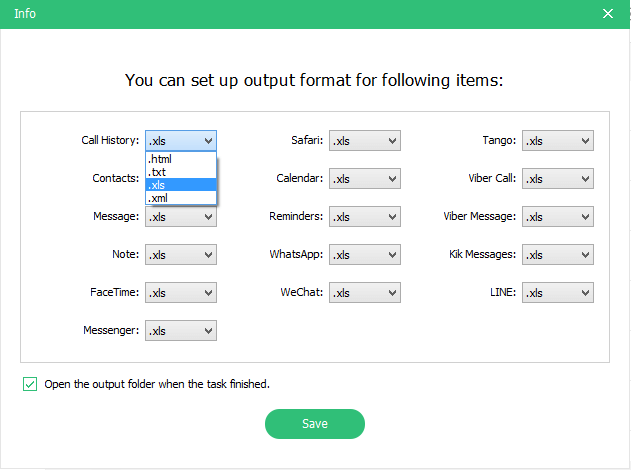Open the Messenger format dropdown

(x=180, y=330)
